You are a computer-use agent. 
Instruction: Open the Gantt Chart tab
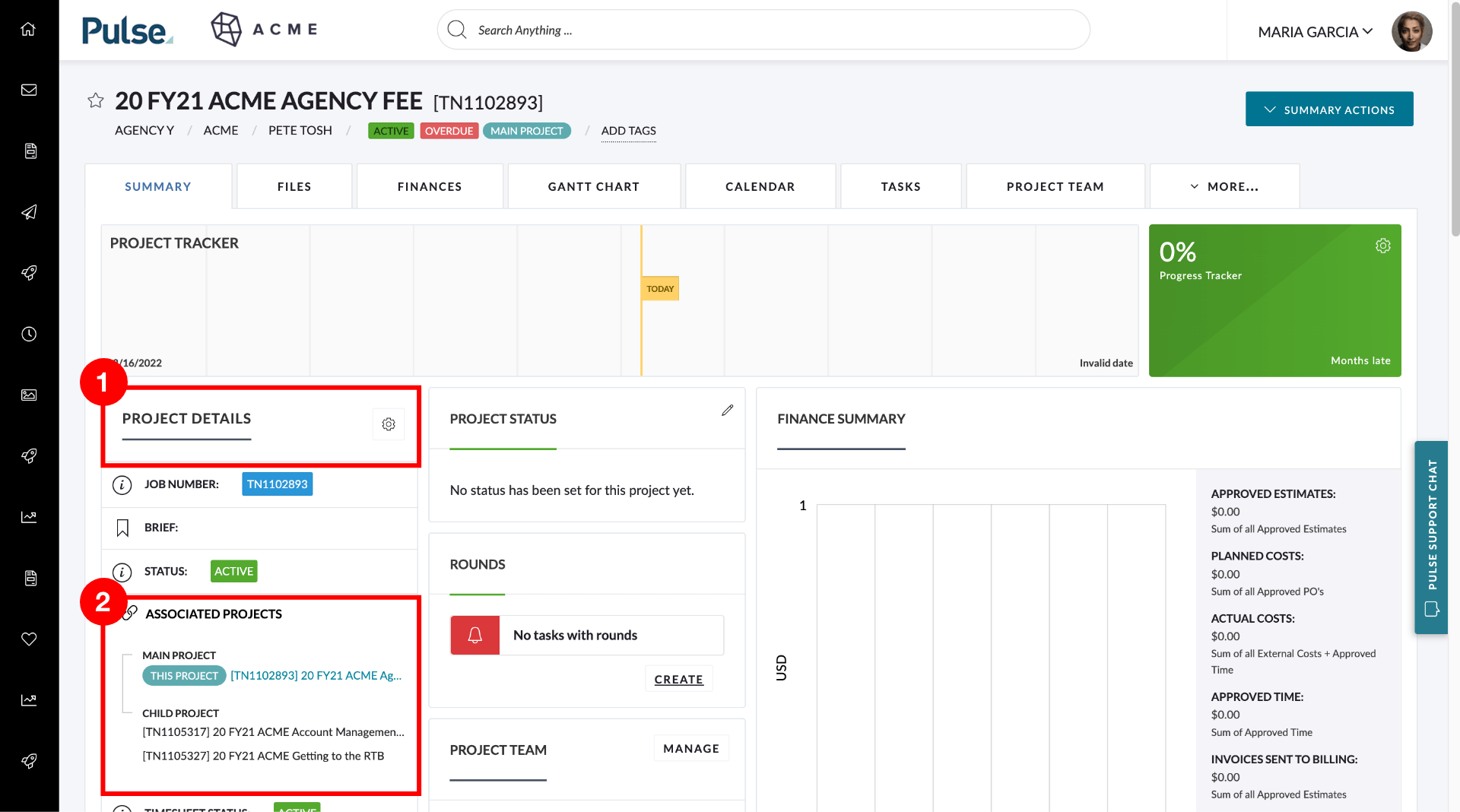(x=594, y=186)
